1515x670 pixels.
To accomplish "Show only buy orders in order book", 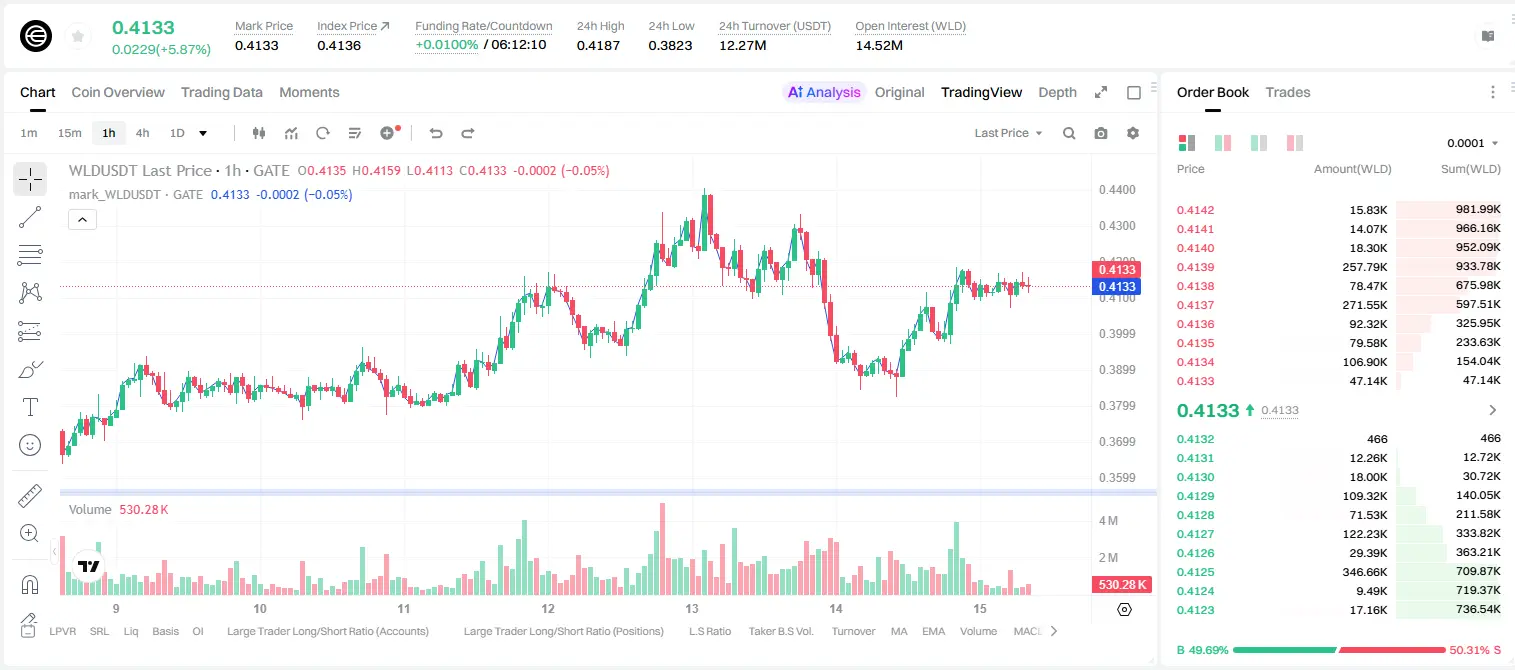I will coord(1259,143).
